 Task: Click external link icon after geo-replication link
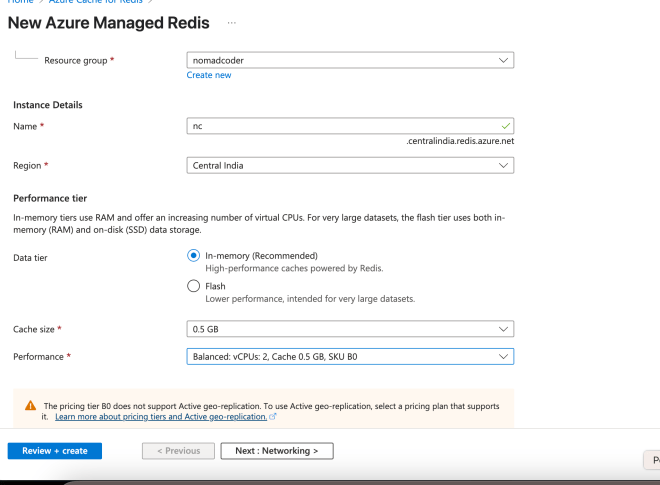tap(273, 416)
